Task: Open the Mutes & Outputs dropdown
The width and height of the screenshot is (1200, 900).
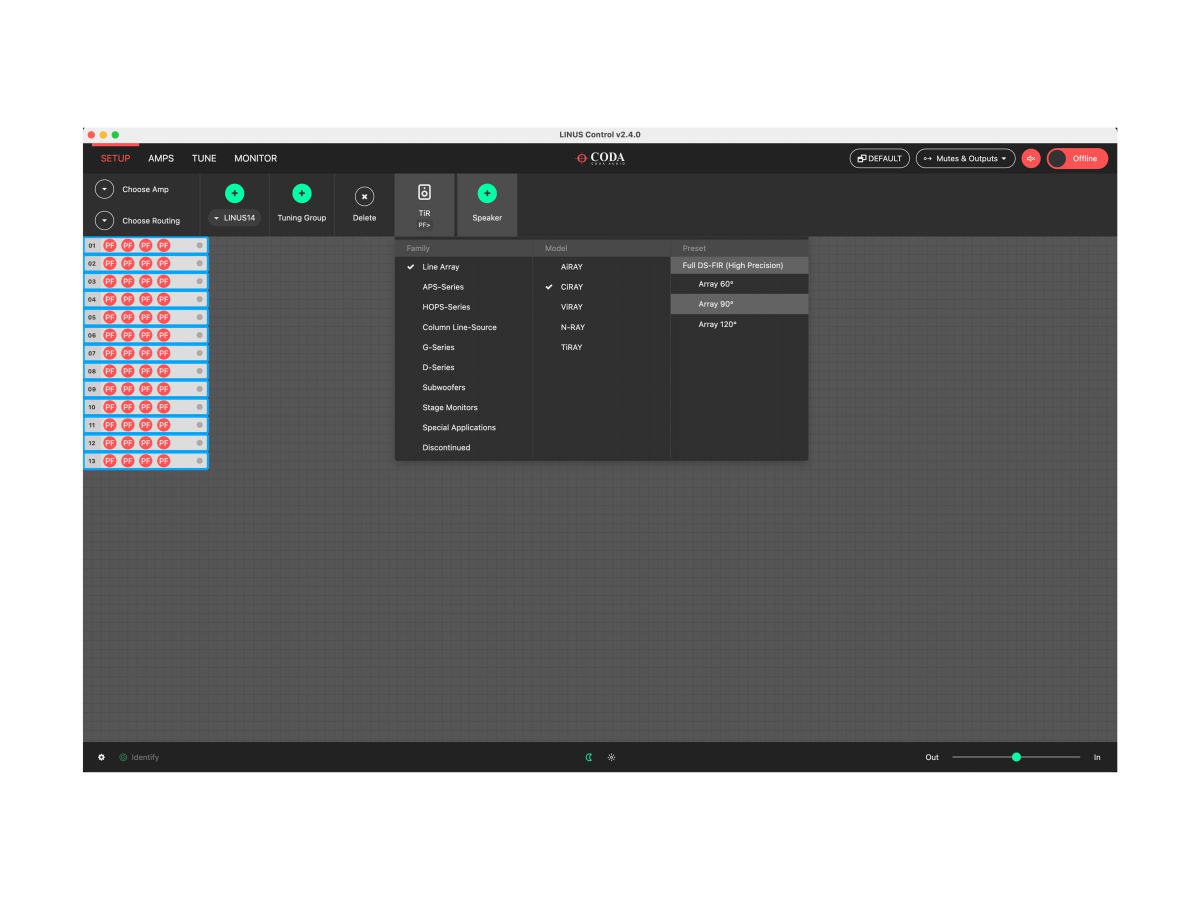Action: tap(965, 158)
